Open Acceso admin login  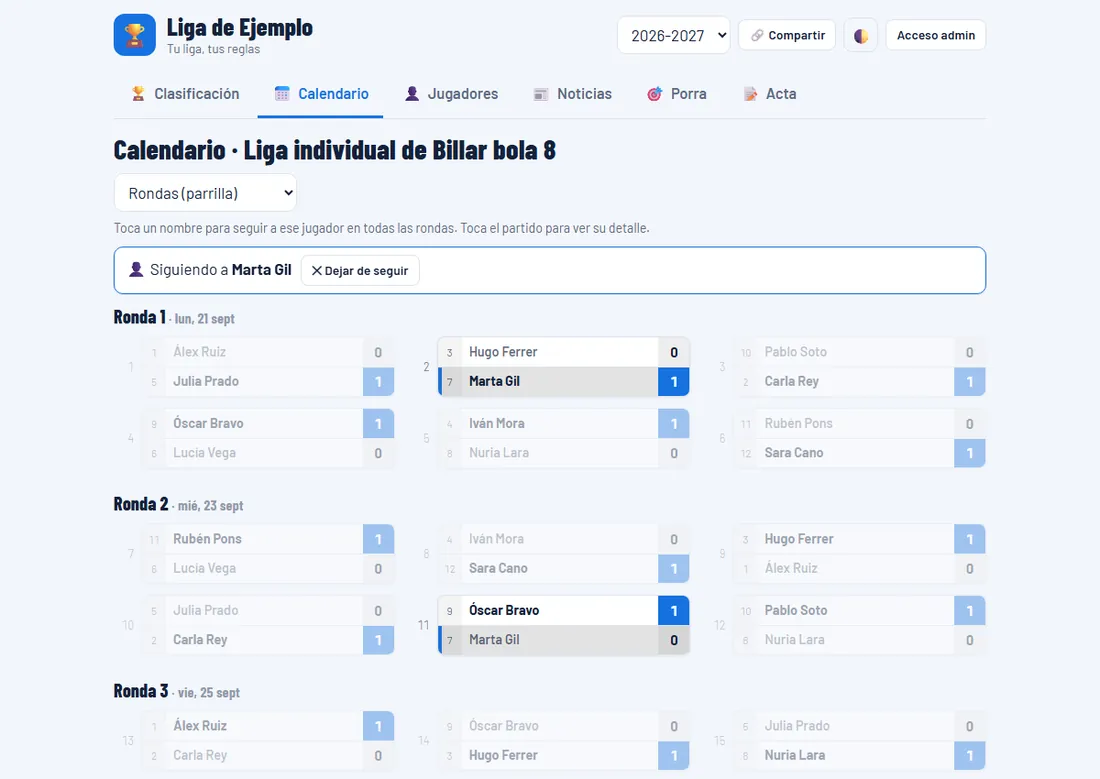(x=936, y=35)
